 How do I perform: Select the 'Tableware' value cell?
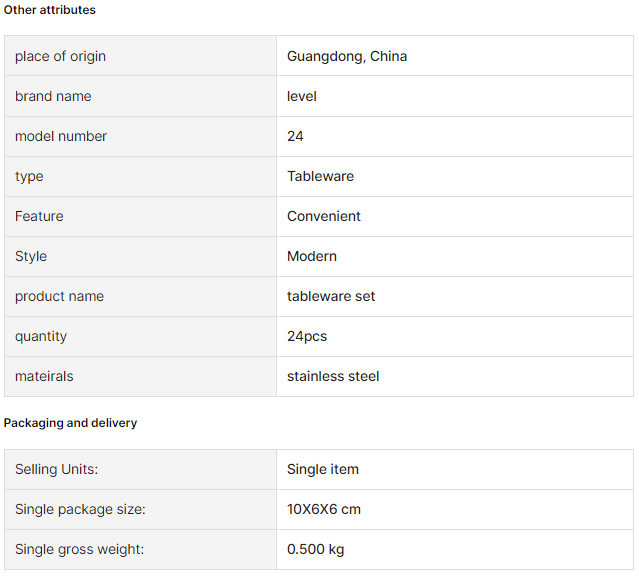point(455,176)
